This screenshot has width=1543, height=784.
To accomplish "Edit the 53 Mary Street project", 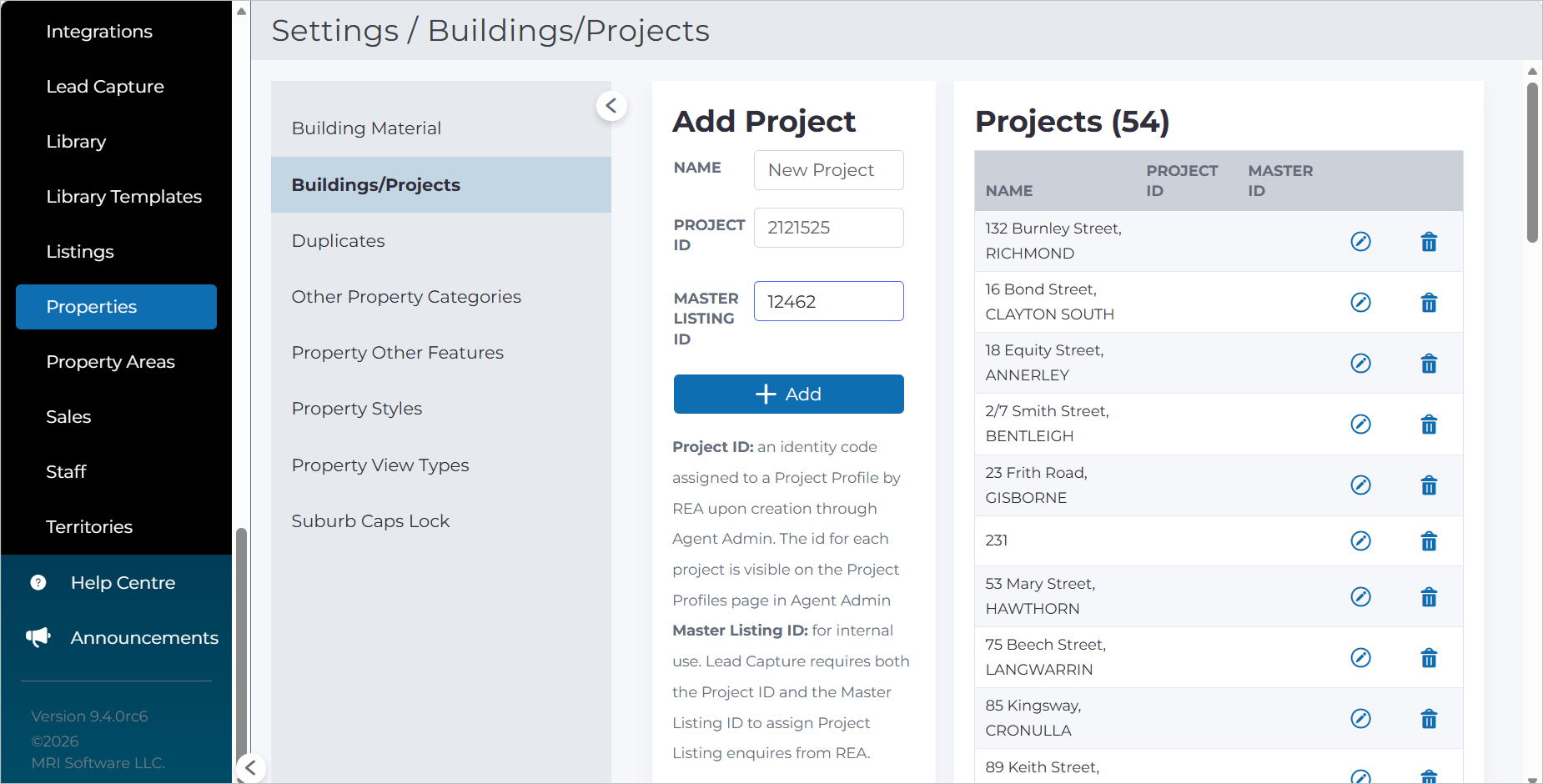I will [1360, 596].
